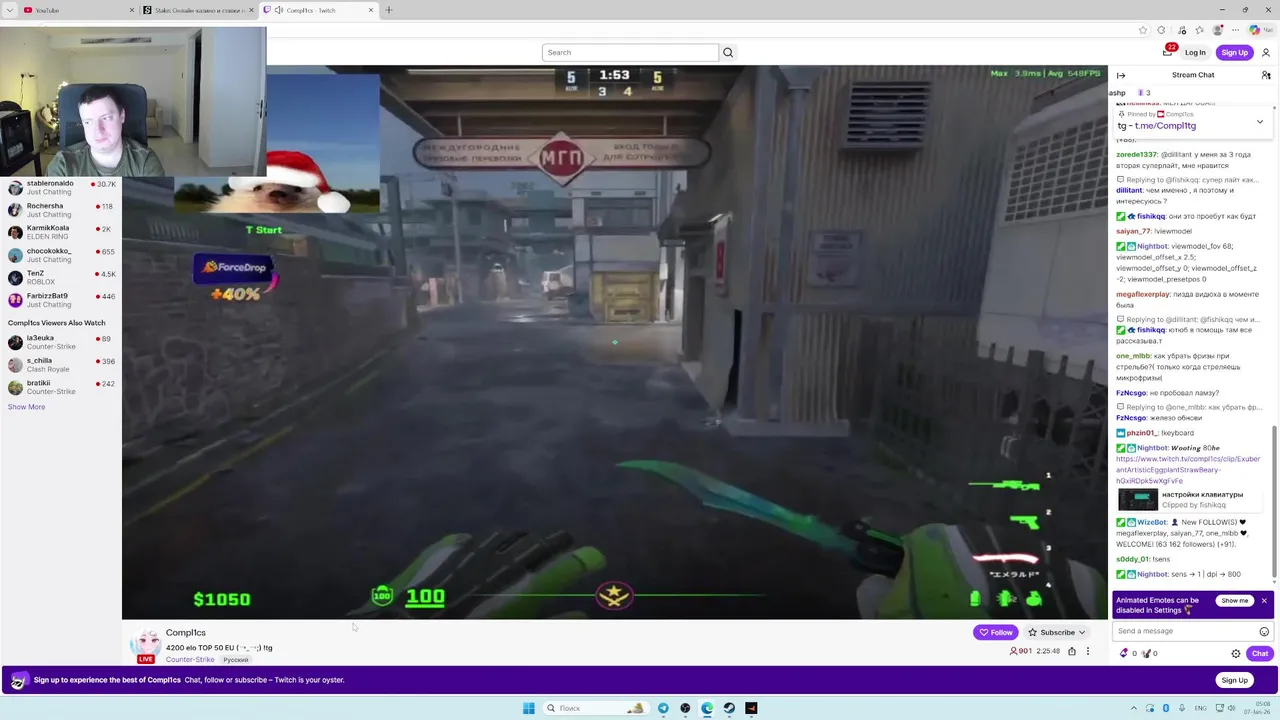The height and width of the screenshot is (720, 1280).
Task: Open la3euka Counter-Strike channel
Action: point(61,342)
